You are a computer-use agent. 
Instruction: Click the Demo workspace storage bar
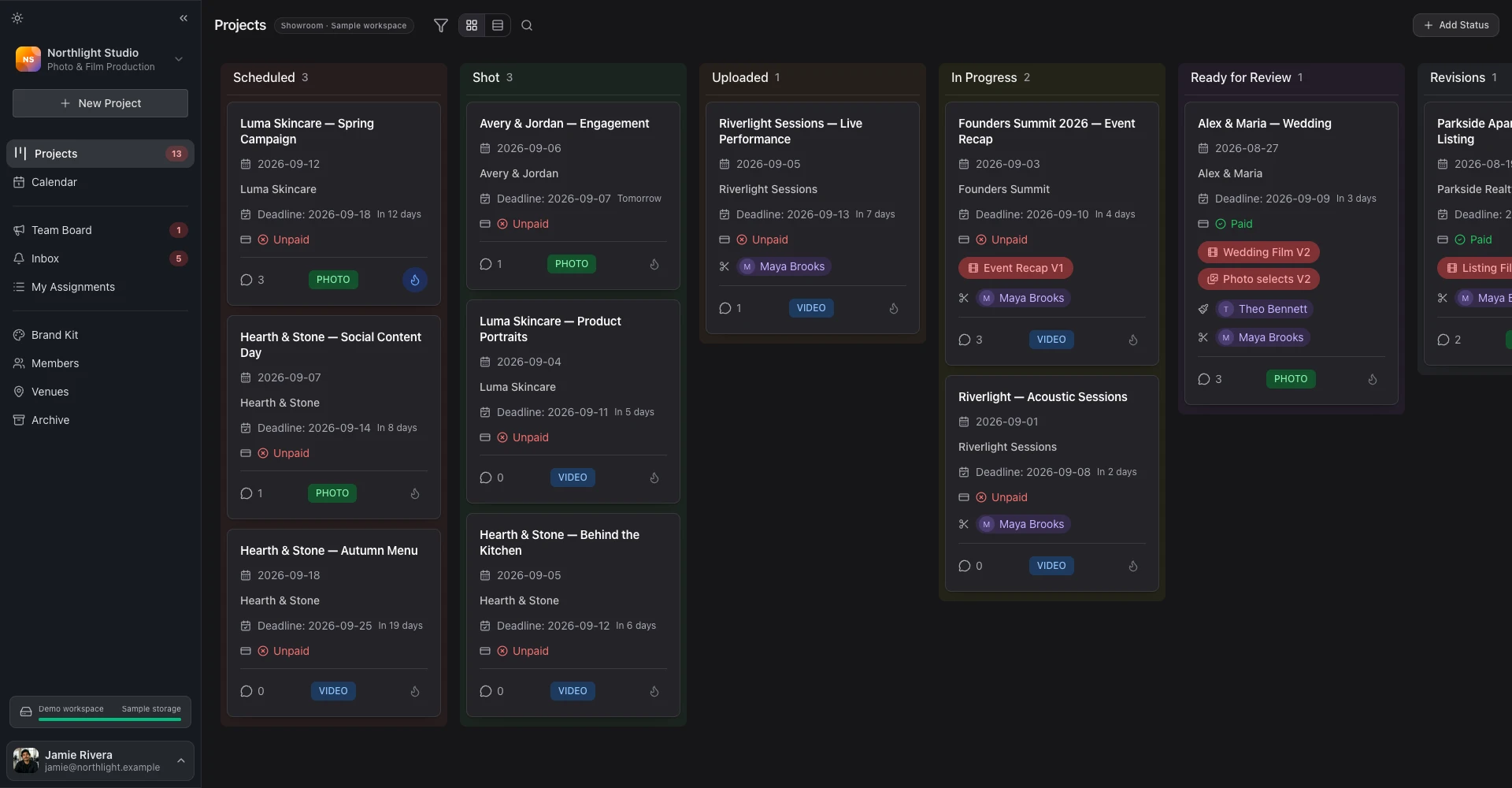100,712
